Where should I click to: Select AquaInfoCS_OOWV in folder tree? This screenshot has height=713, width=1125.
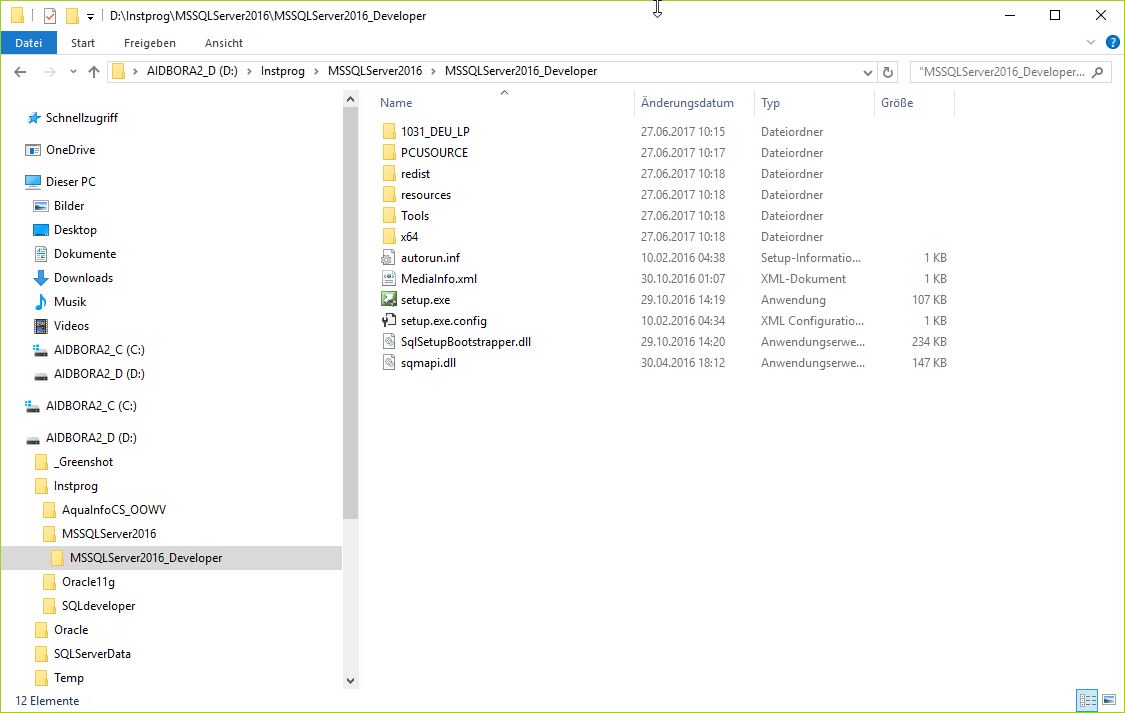(114, 510)
